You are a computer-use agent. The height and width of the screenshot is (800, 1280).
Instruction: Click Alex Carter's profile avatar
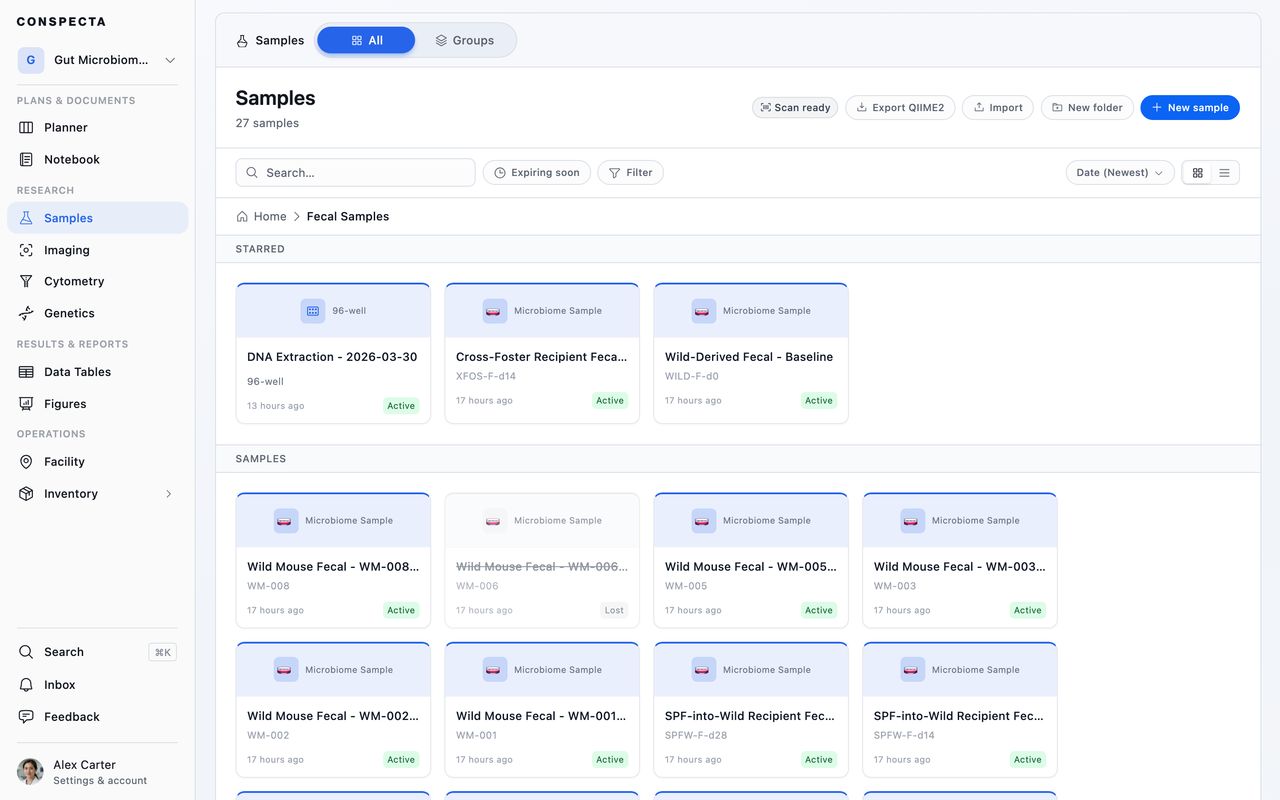pos(30,772)
